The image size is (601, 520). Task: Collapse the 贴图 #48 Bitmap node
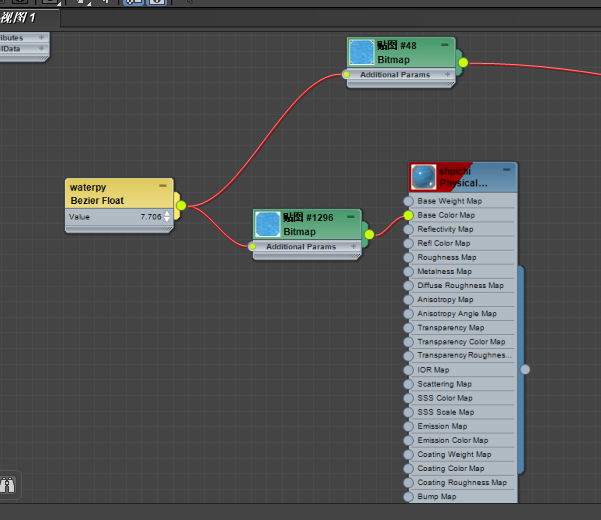[445, 45]
